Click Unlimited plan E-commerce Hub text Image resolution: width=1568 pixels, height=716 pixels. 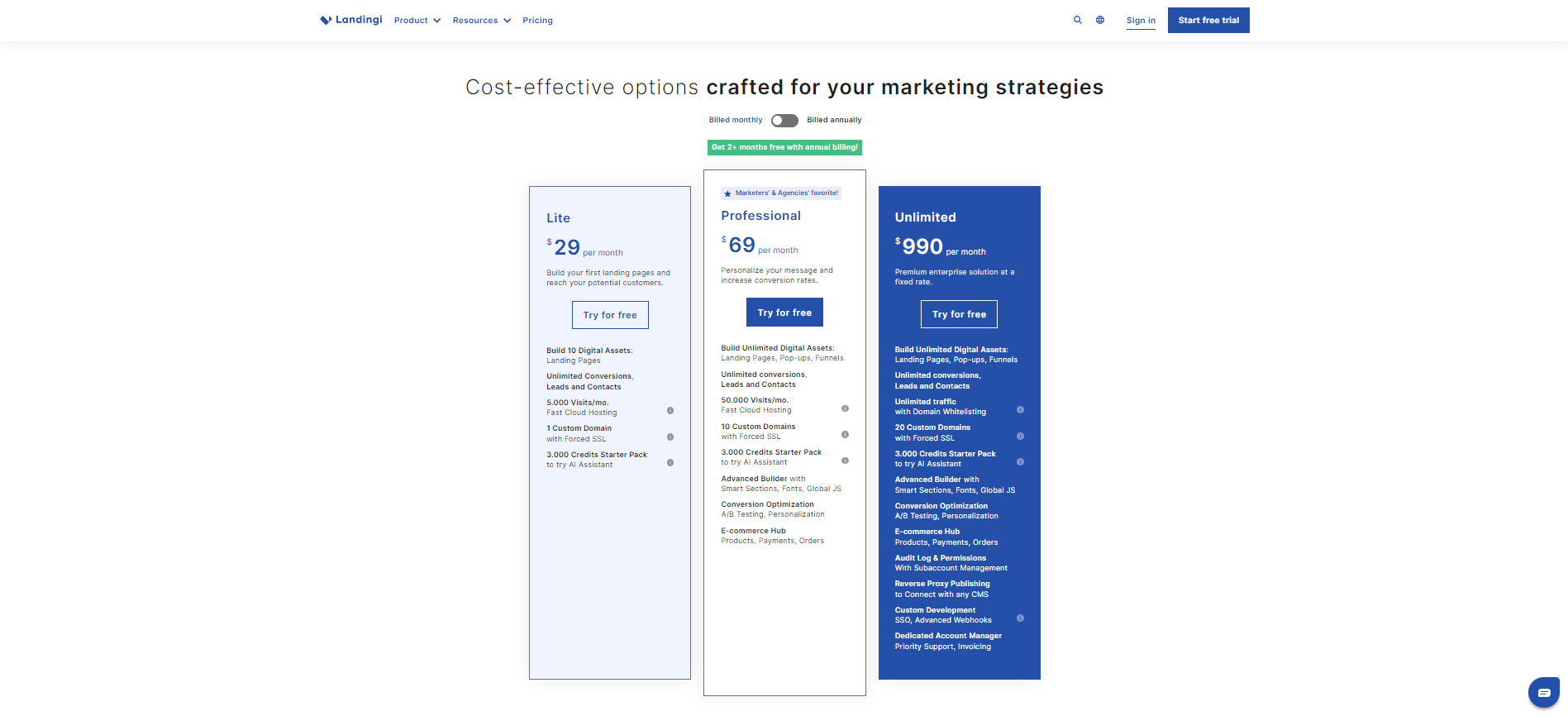pos(946,537)
